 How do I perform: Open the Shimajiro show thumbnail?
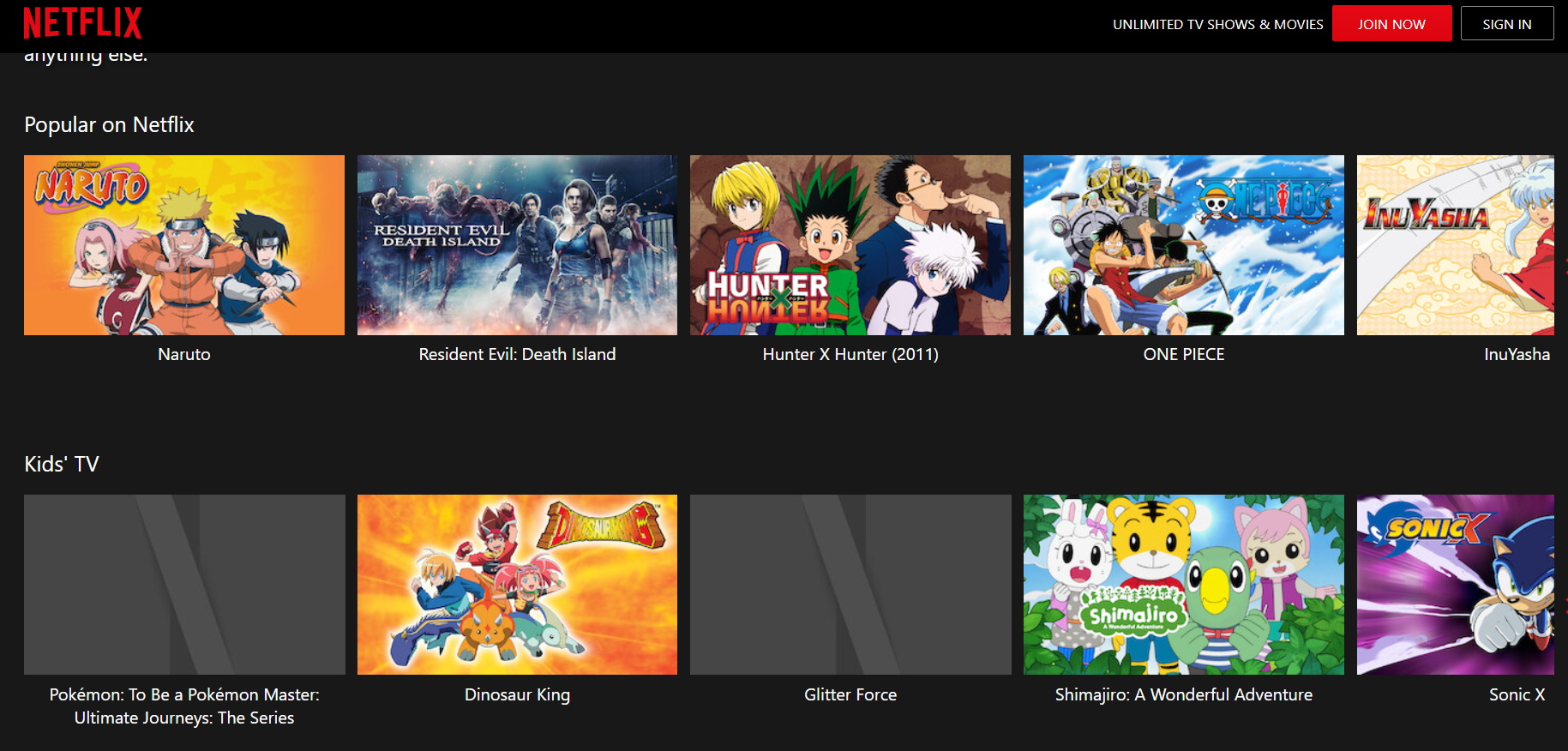tap(1183, 585)
